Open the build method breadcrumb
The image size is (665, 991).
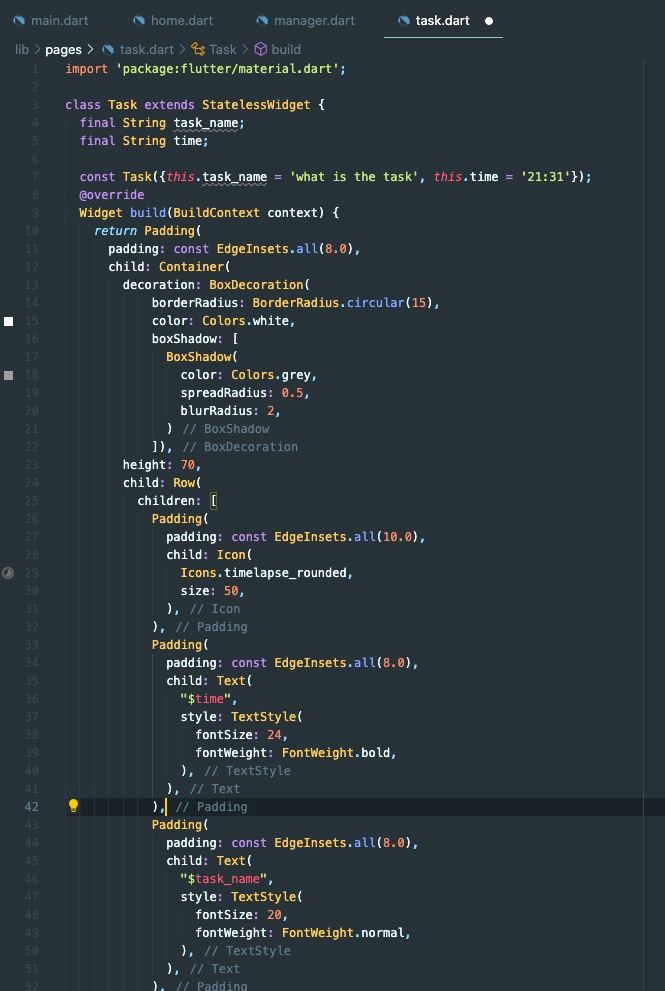[x=286, y=49]
